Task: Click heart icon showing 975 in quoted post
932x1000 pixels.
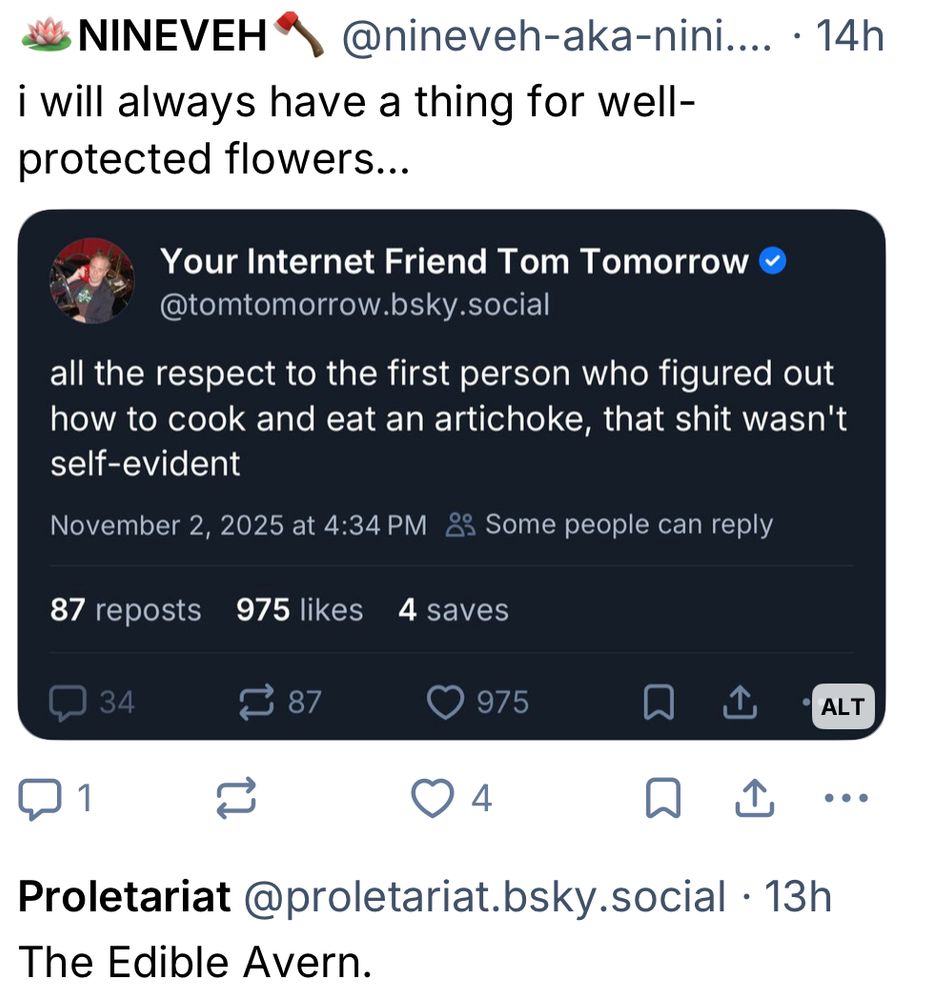Action: tap(446, 703)
